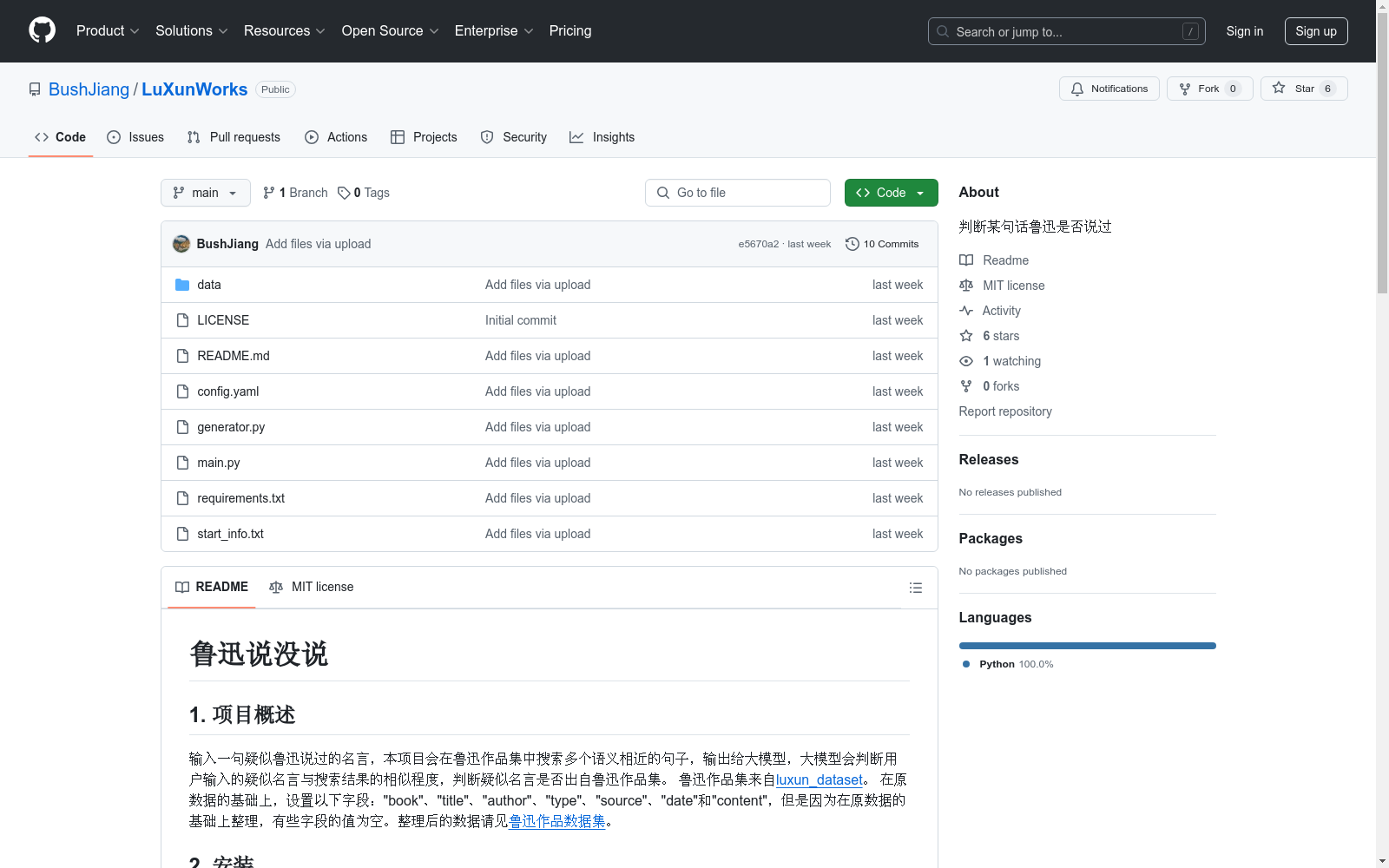
Task: Click the scales icon beside MIT license in About
Action: point(966,286)
